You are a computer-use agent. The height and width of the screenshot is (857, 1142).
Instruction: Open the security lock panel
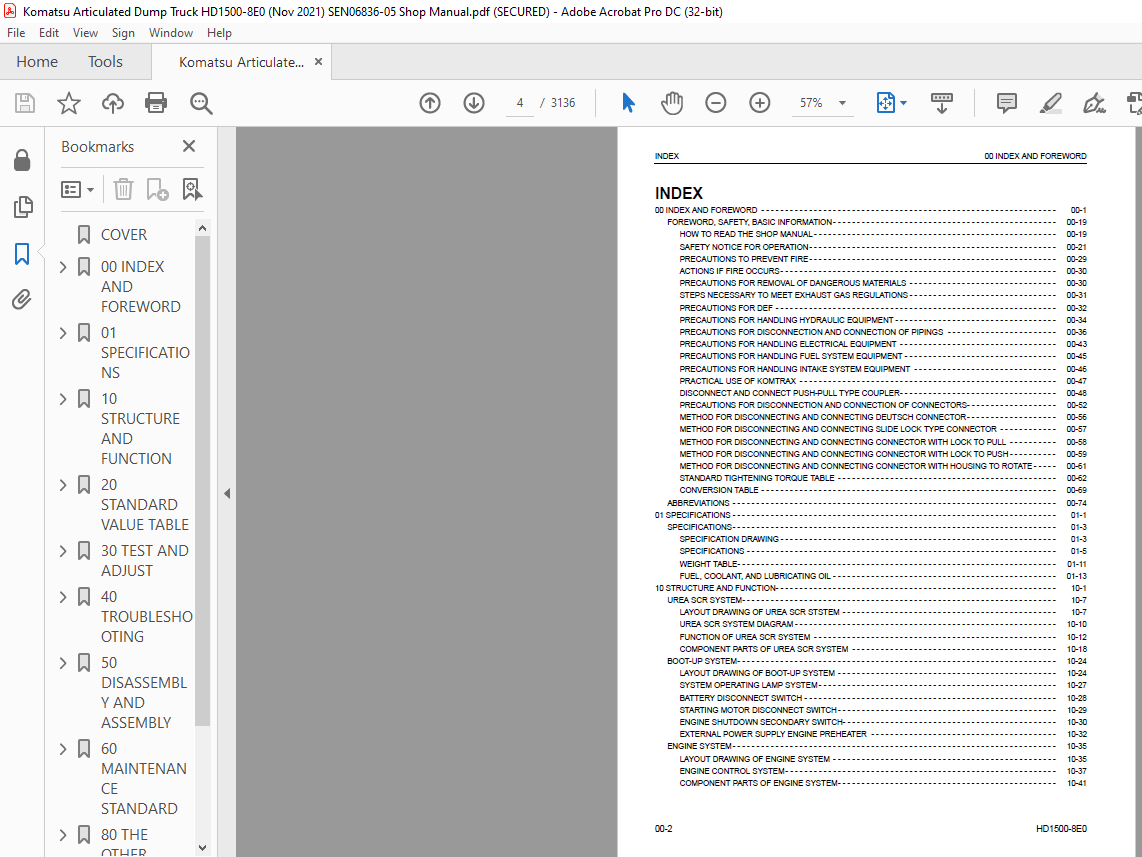pyautogui.click(x=22, y=160)
